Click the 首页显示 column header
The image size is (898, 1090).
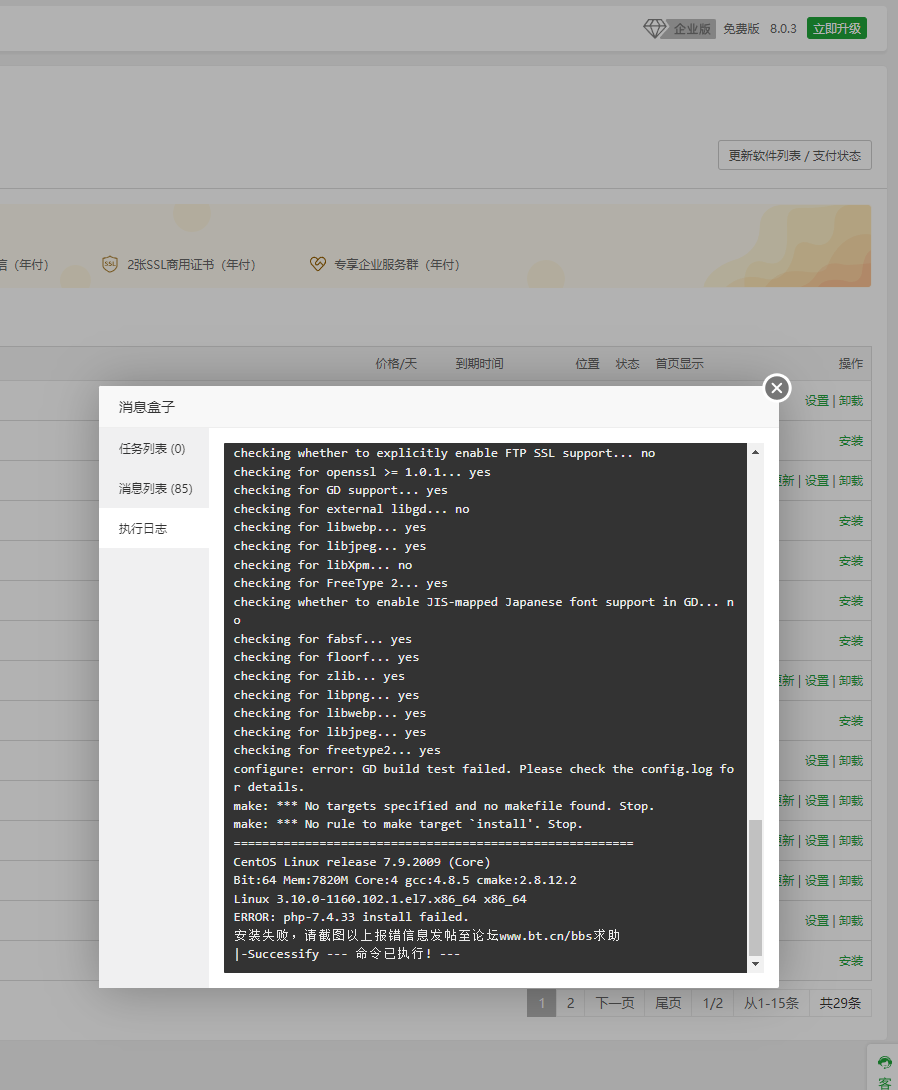[x=679, y=364]
